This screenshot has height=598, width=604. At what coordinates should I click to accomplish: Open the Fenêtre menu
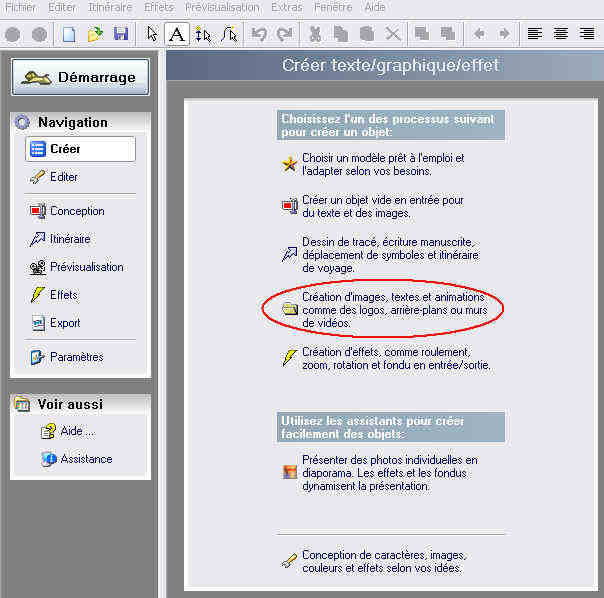pyautogui.click(x=333, y=7)
